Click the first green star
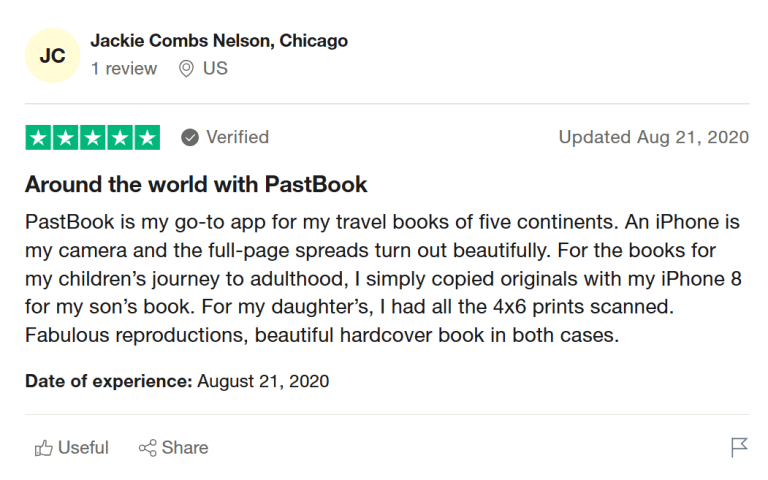 pos(38,137)
